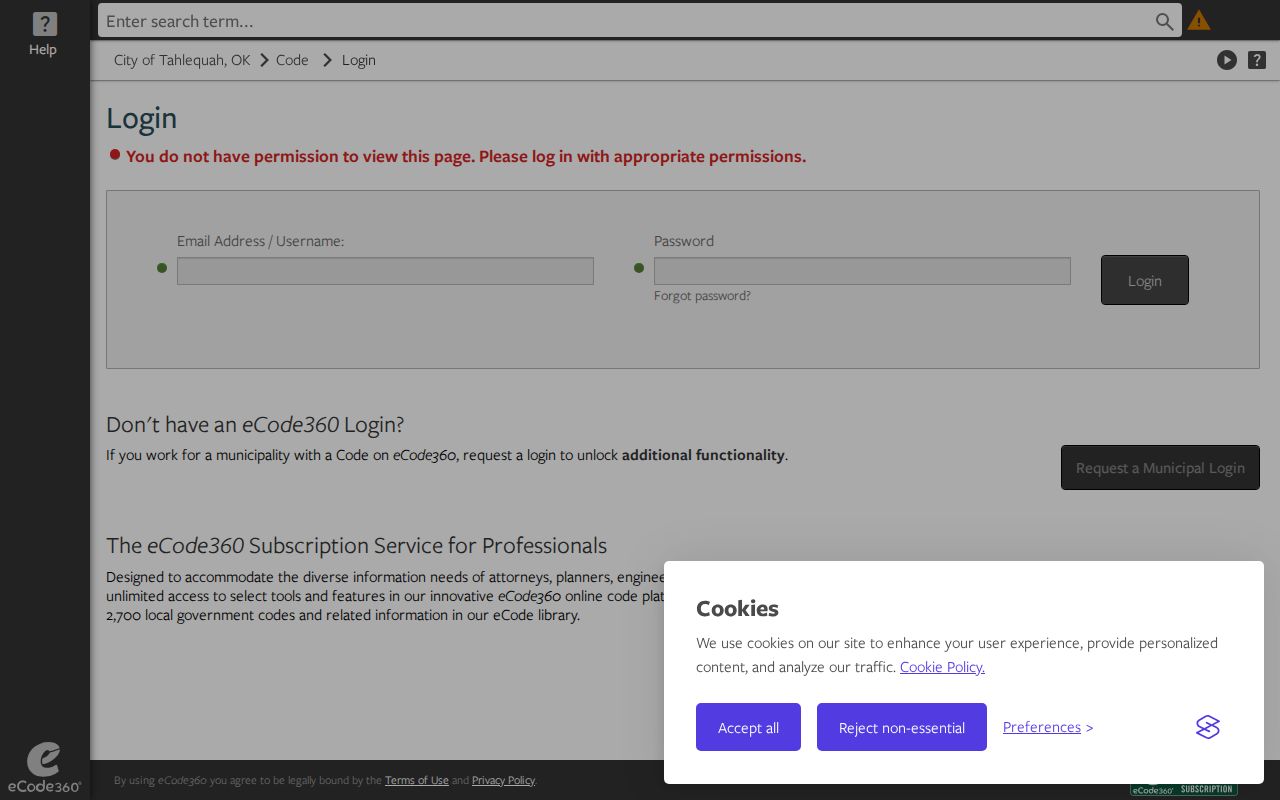This screenshot has width=1280, height=800.
Task: Click the Cookies dialog heading
Action: (737, 608)
